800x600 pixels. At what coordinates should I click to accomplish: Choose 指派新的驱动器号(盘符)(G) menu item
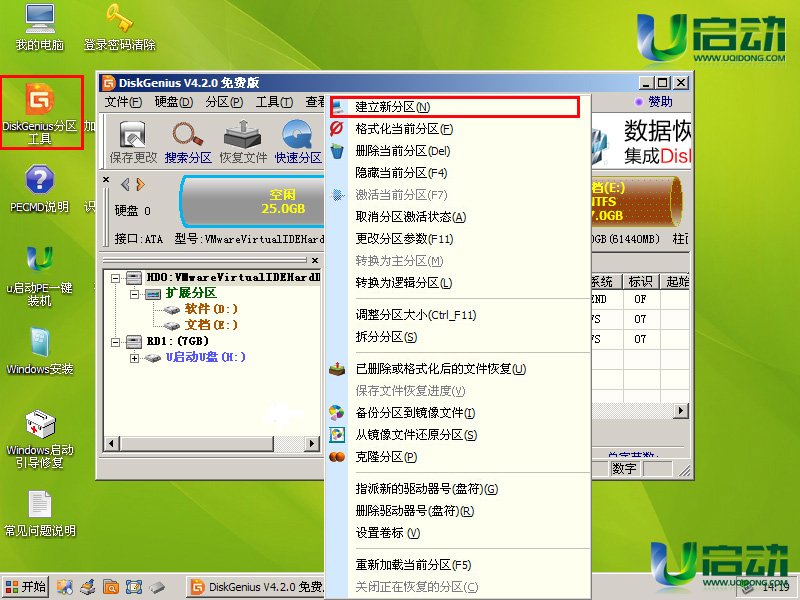458,489
